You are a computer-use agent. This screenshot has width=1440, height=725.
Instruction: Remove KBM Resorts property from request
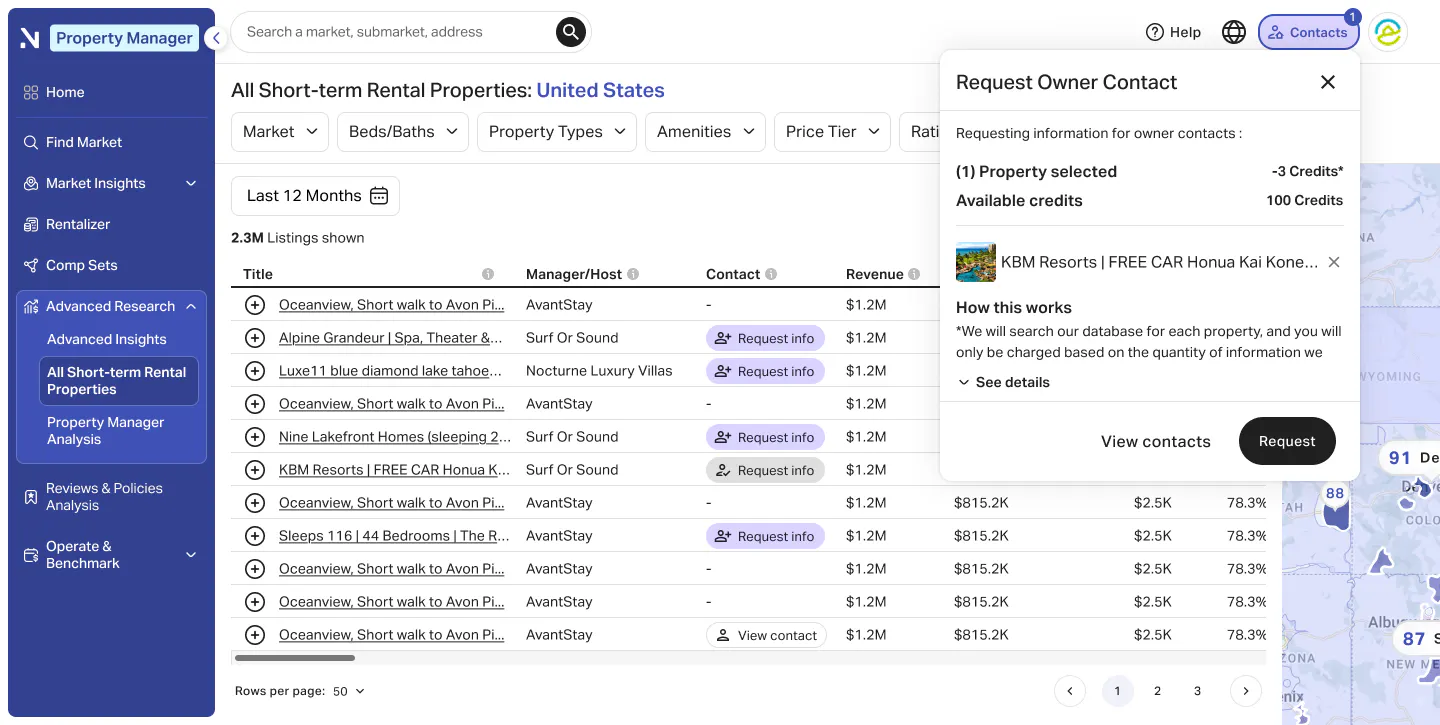pos(1334,262)
